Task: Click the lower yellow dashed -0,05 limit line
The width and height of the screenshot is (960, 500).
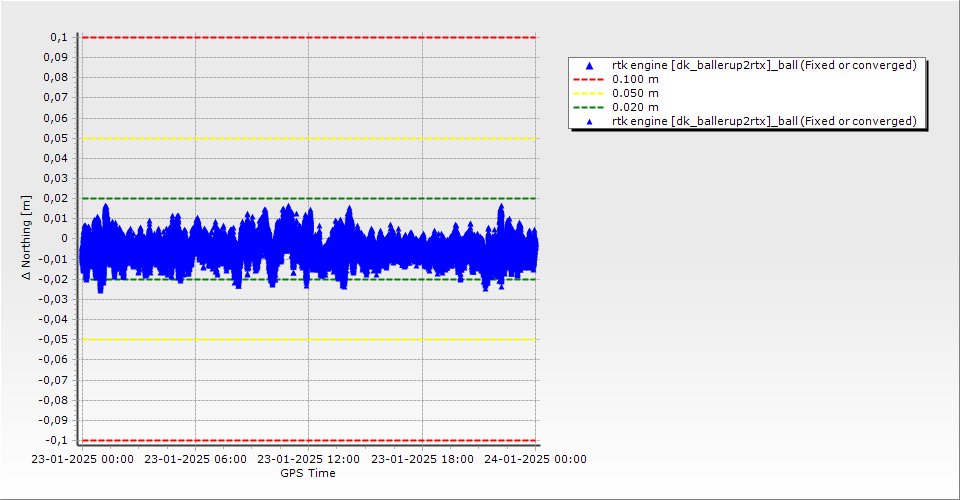Action: pos(309,340)
